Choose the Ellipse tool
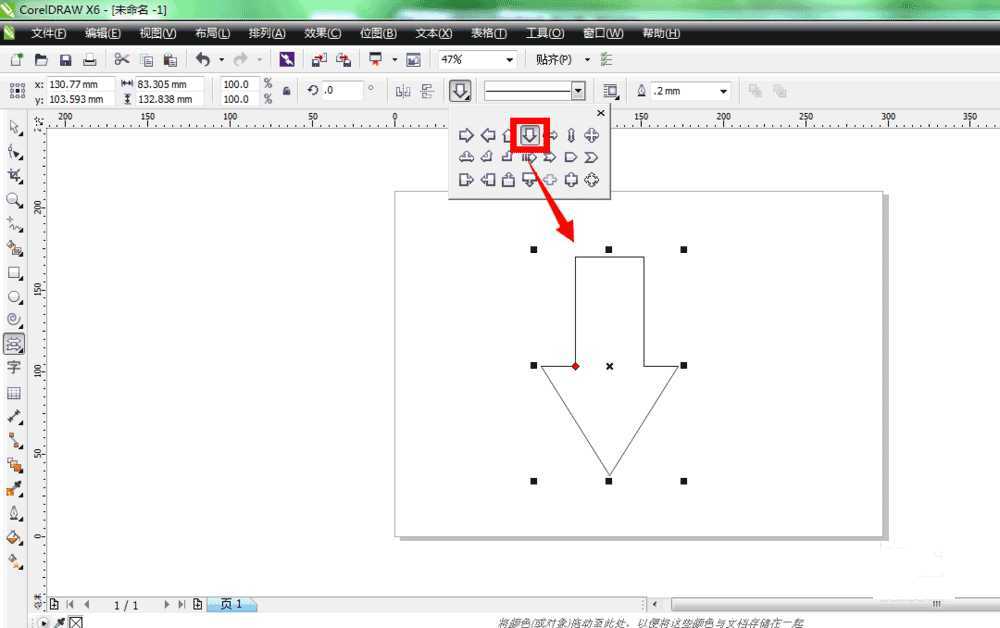The image size is (1000, 628). coord(14,297)
